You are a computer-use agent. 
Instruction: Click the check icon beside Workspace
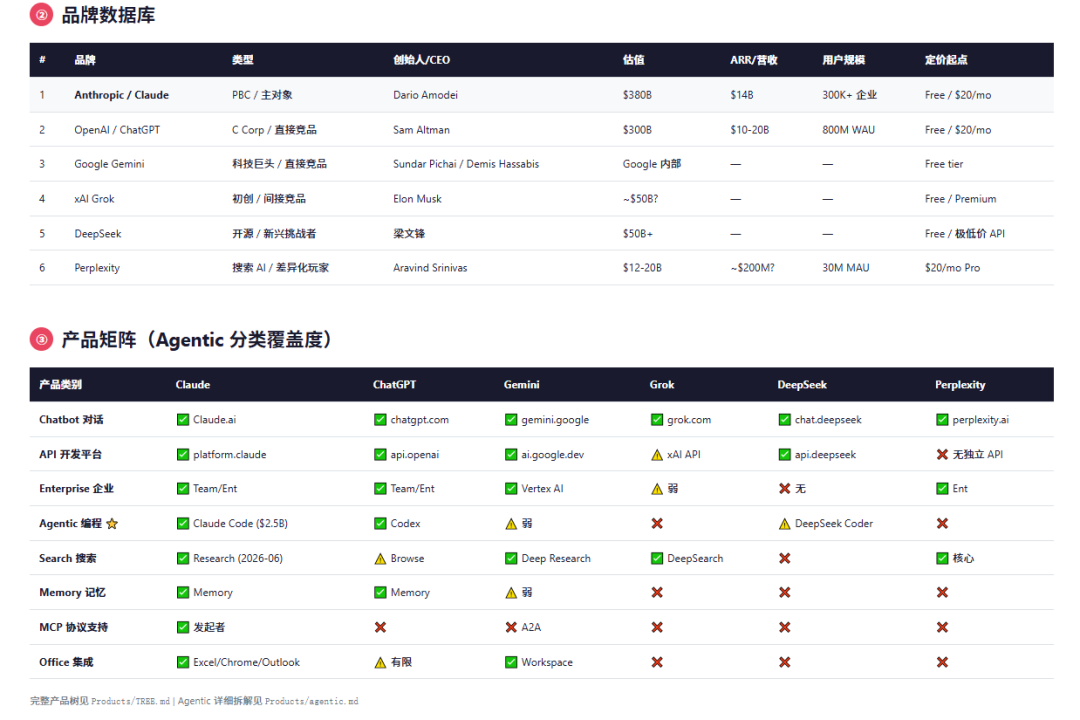pos(511,662)
